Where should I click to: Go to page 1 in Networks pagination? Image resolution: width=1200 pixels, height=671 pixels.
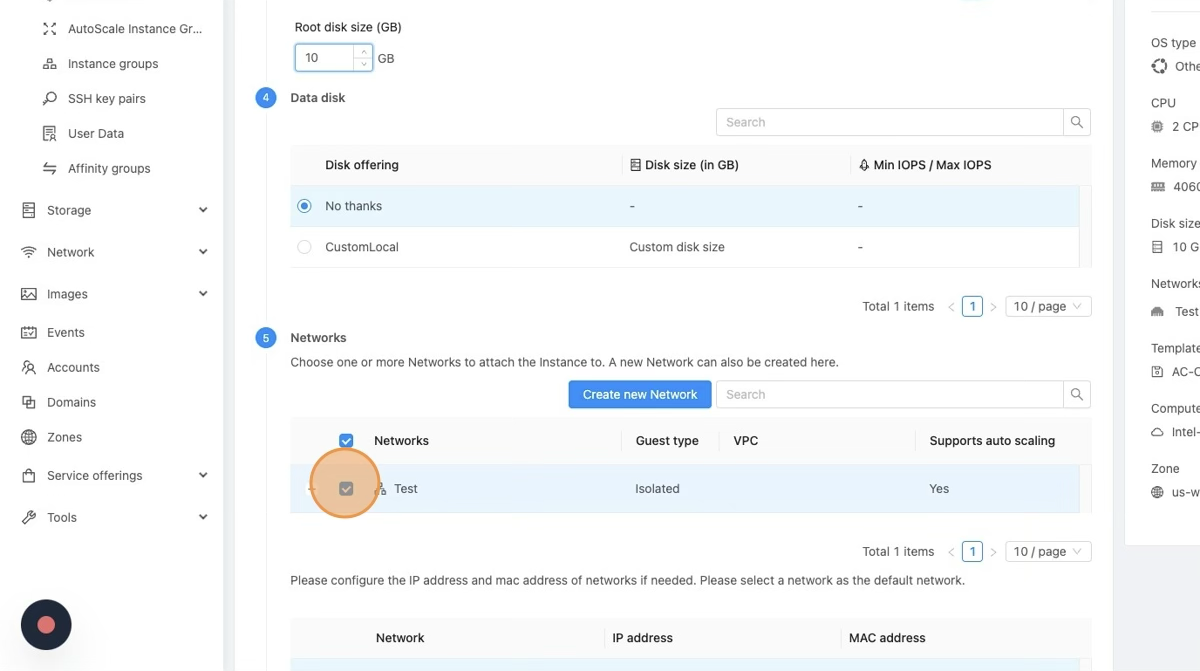(x=972, y=552)
